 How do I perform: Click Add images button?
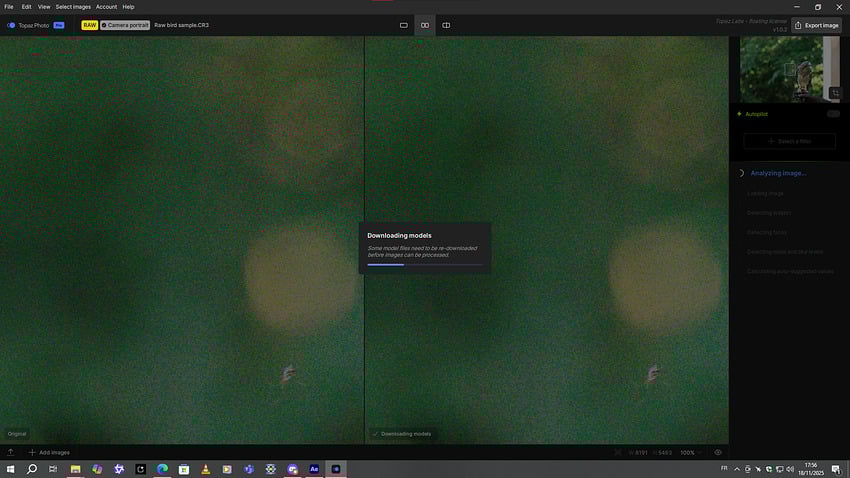pyautogui.click(x=49, y=452)
